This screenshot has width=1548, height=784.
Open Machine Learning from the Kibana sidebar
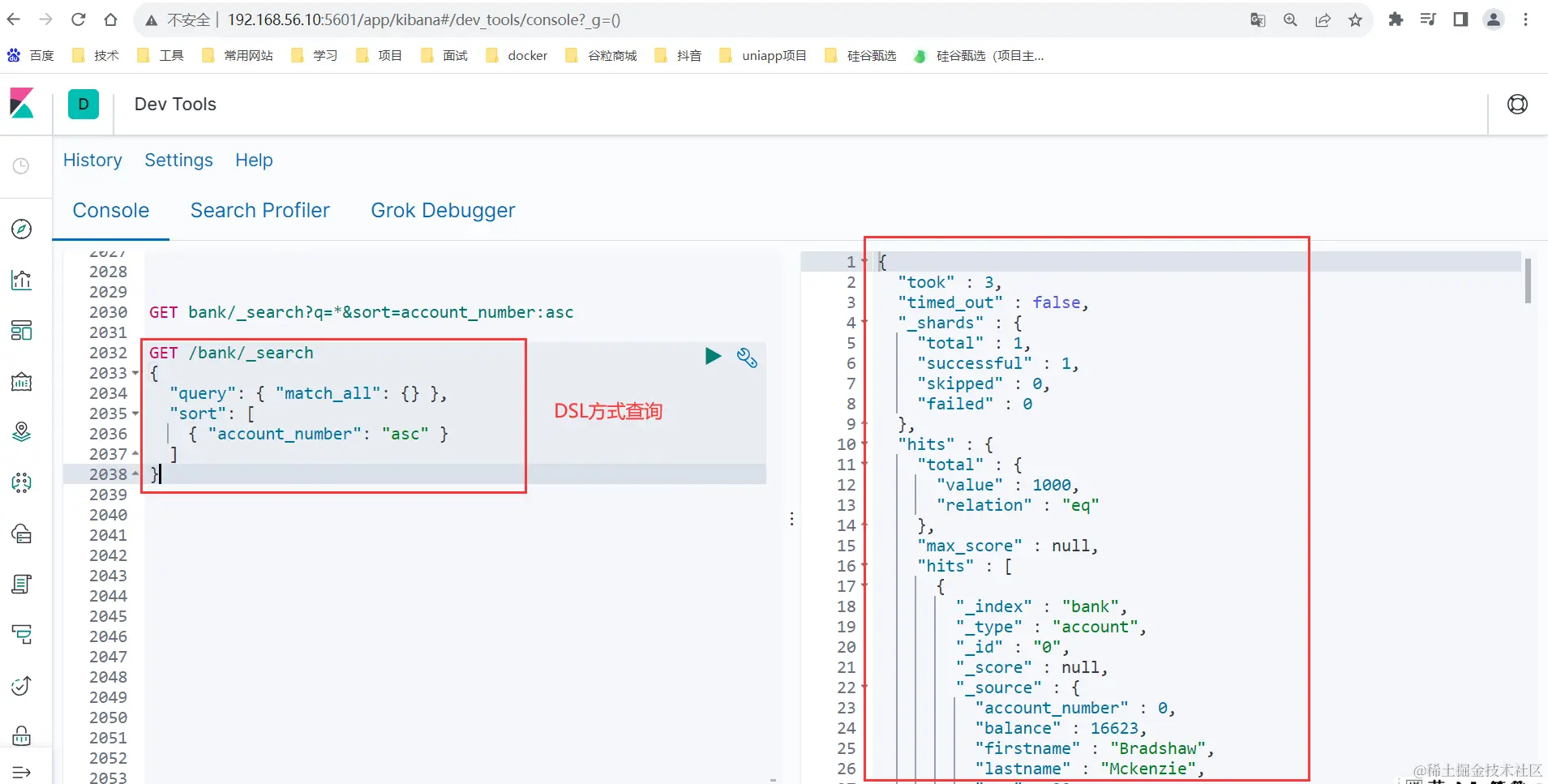click(22, 483)
